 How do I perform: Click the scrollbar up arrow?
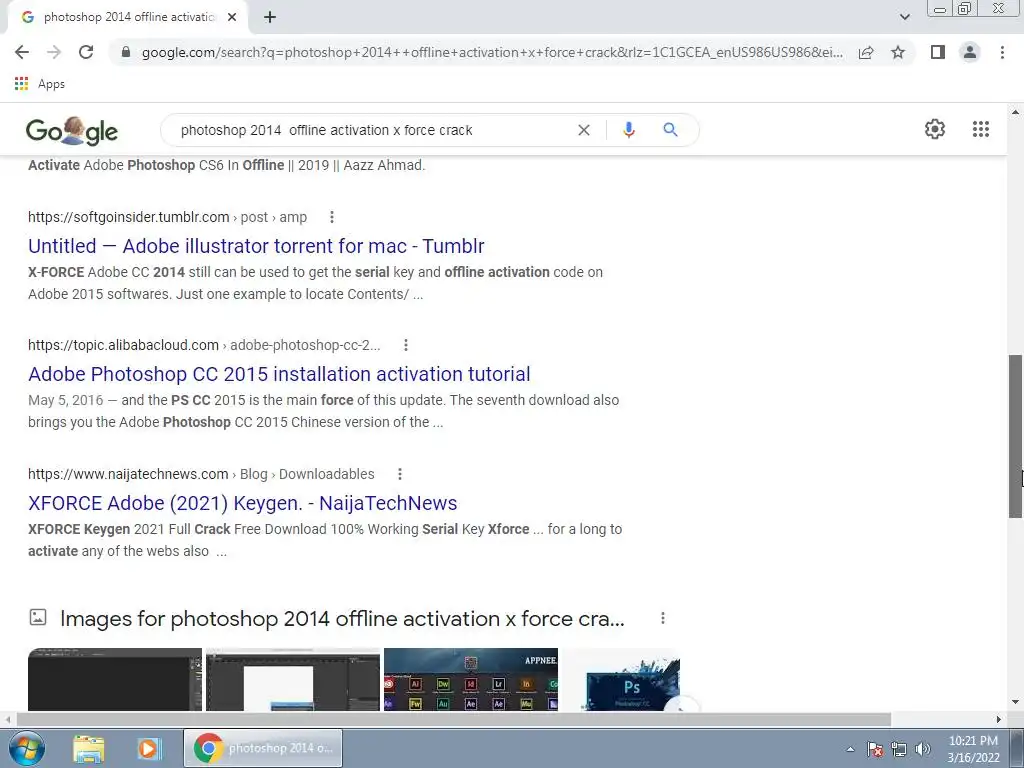(1015, 112)
